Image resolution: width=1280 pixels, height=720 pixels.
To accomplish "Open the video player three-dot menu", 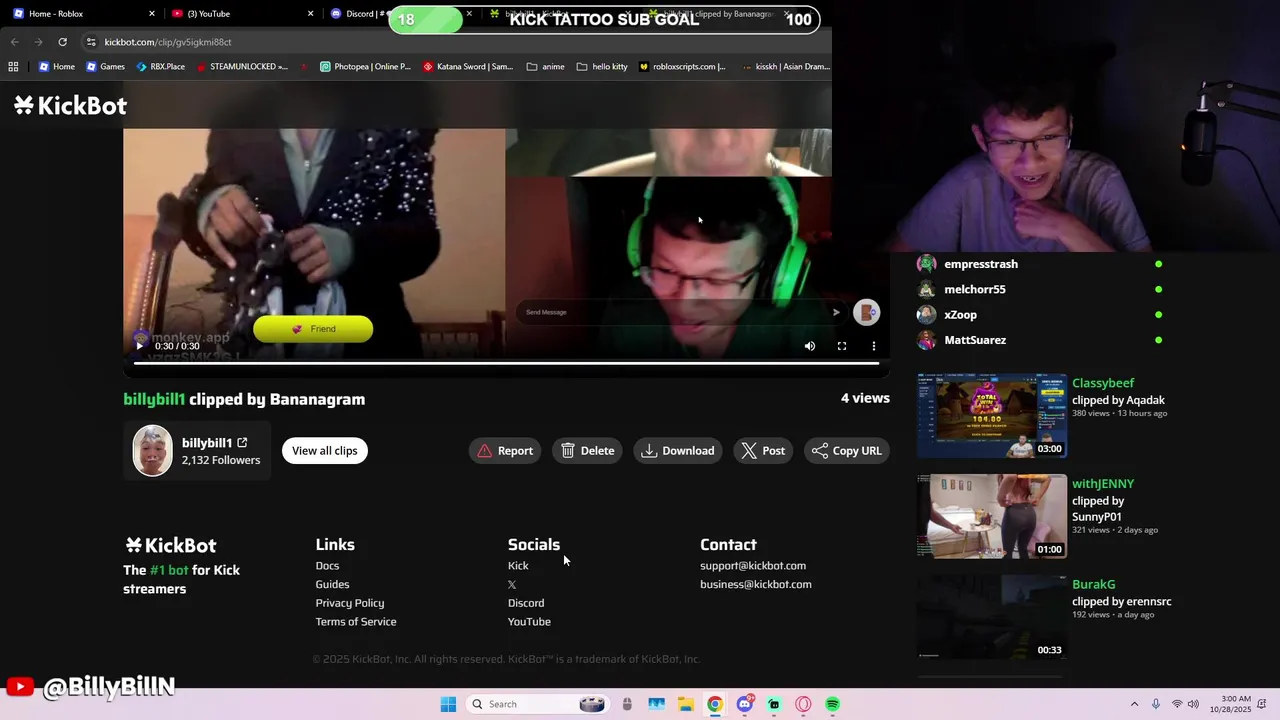I will tap(874, 346).
